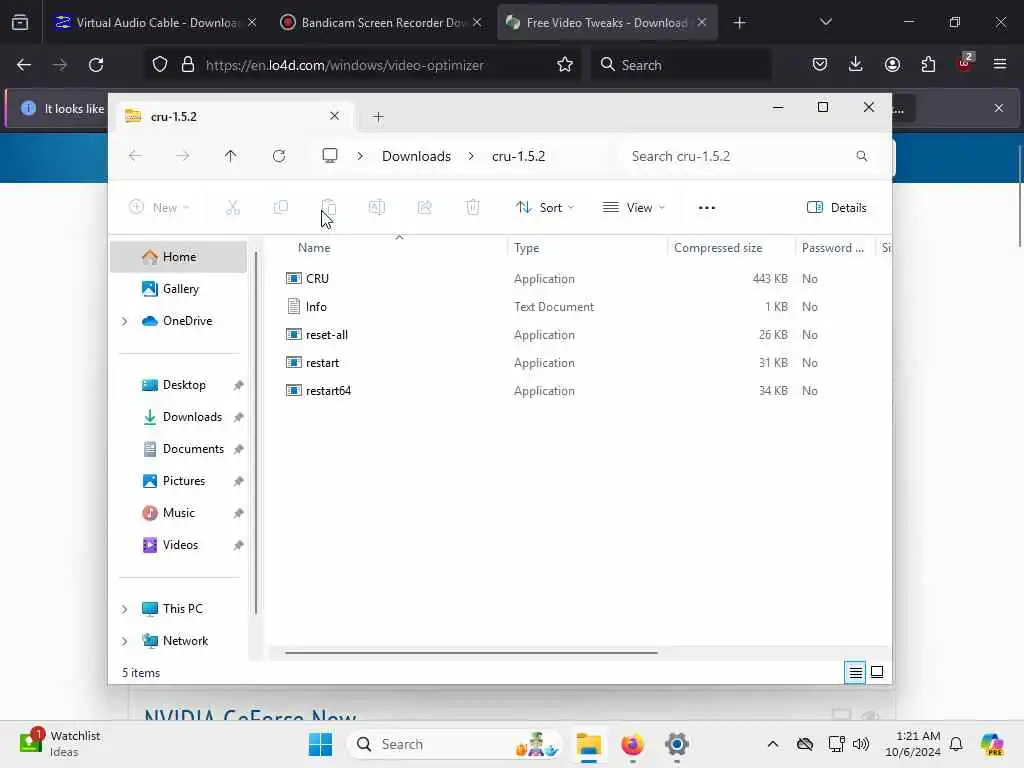Open Home in the navigation pane
Viewport: 1024px width, 768px height.
click(178, 257)
